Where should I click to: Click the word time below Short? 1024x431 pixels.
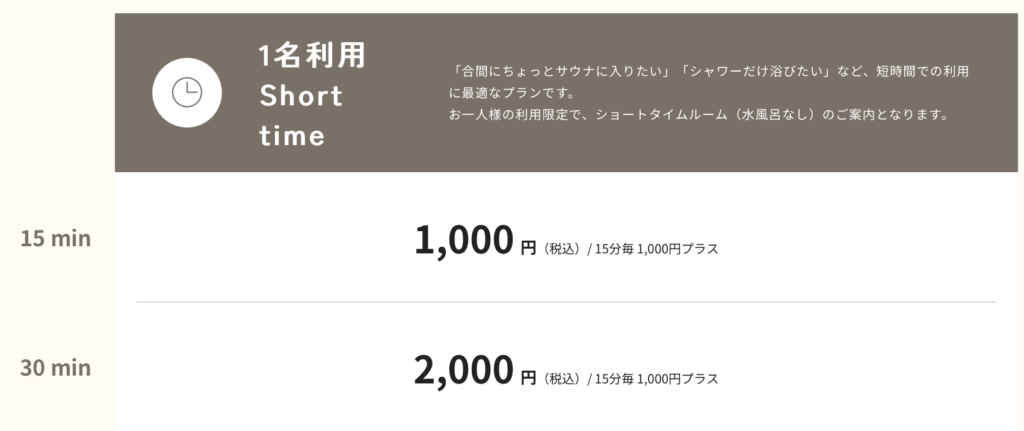tap(292, 135)
